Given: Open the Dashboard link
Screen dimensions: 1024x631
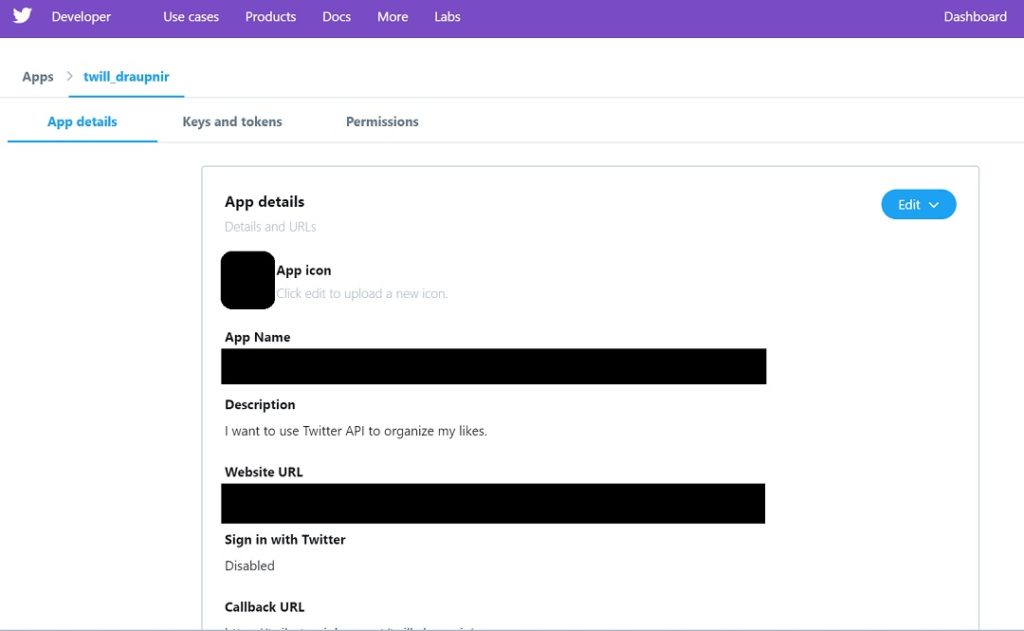Looking at the screenshot, I should click(975, 17).
